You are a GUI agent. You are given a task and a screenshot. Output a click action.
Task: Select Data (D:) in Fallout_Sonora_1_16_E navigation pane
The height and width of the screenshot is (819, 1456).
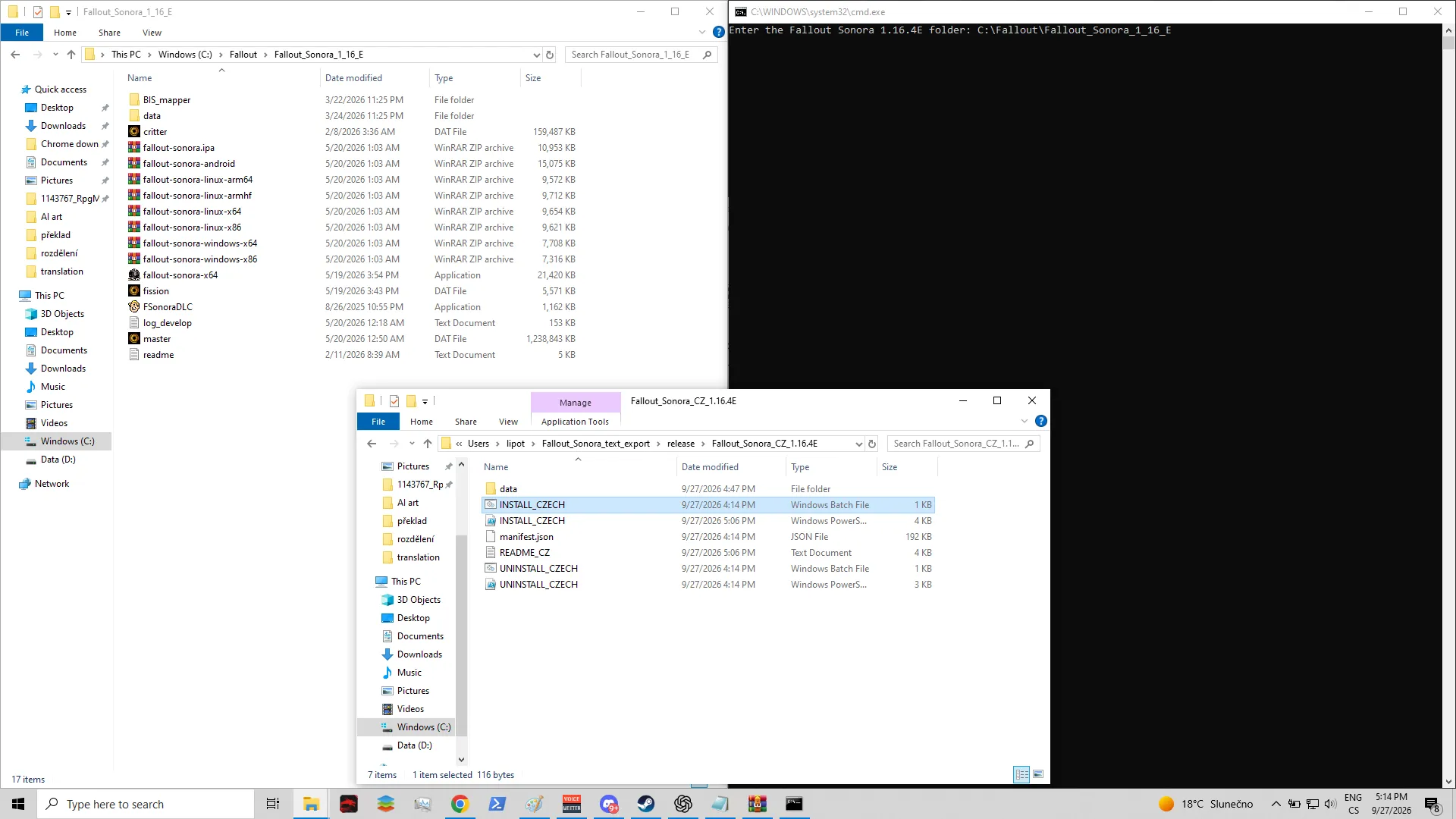tap(58, 460)
